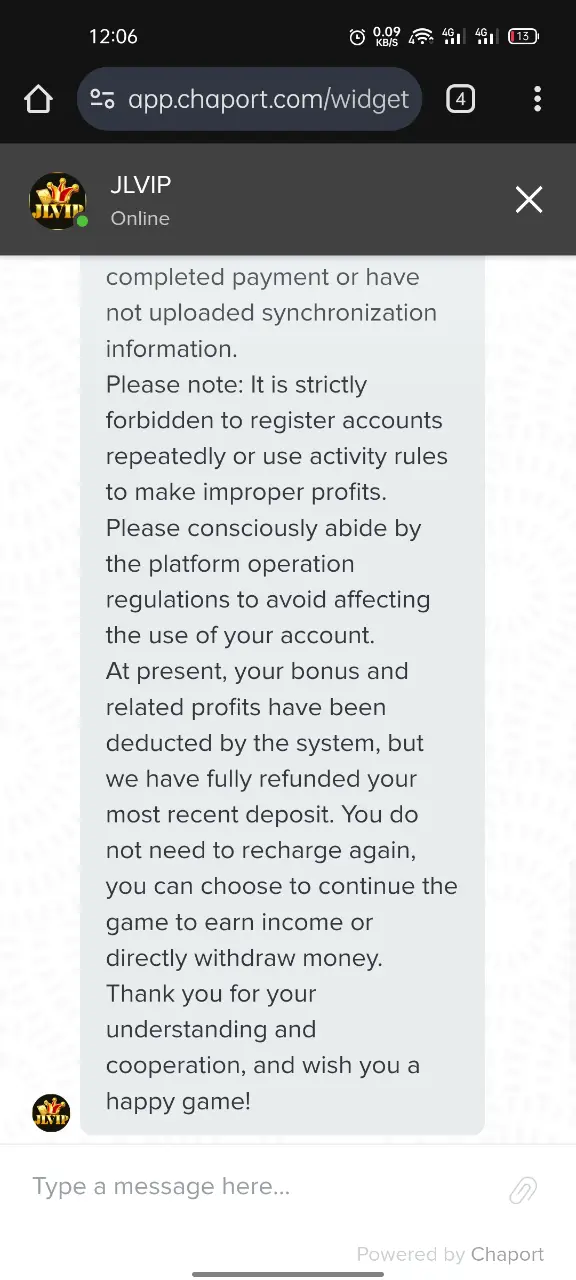Tap the bottom gesture navigation handle
This screenshot has width=576, height=1280.
tap(288, 1274)
